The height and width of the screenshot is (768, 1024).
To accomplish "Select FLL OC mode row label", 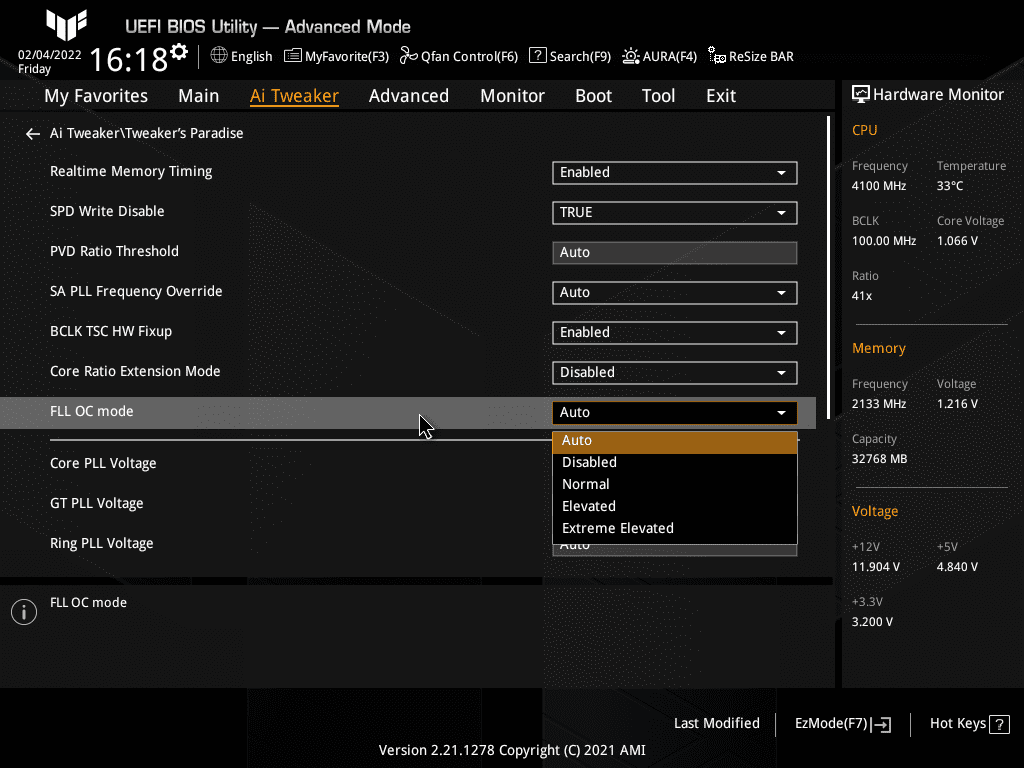I will click(x=91, y=411).
